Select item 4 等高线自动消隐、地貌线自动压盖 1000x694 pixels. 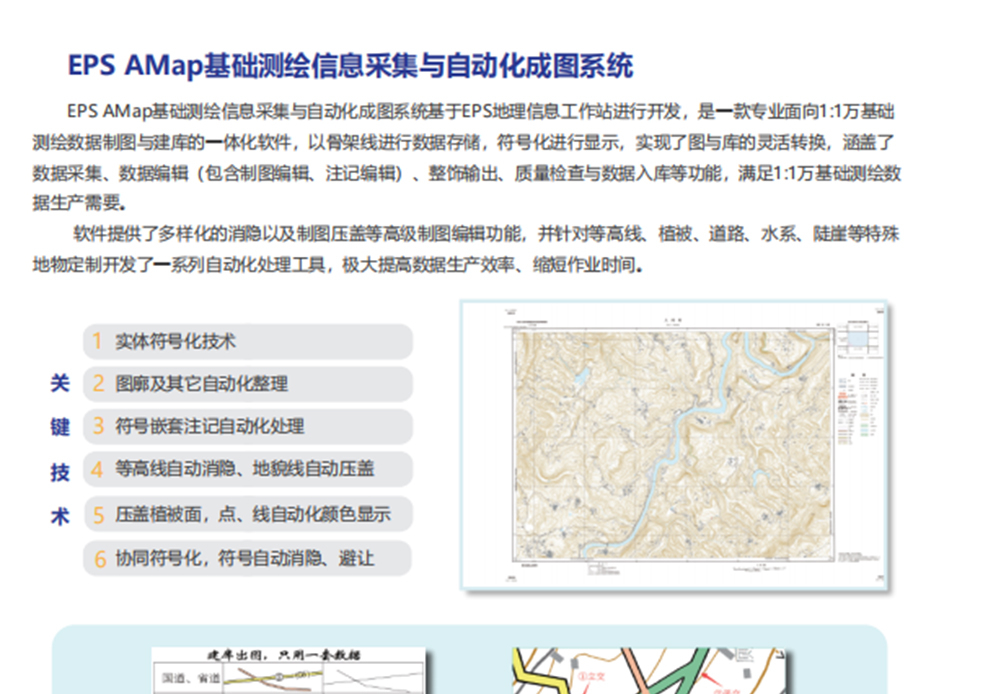coord(247,469)
